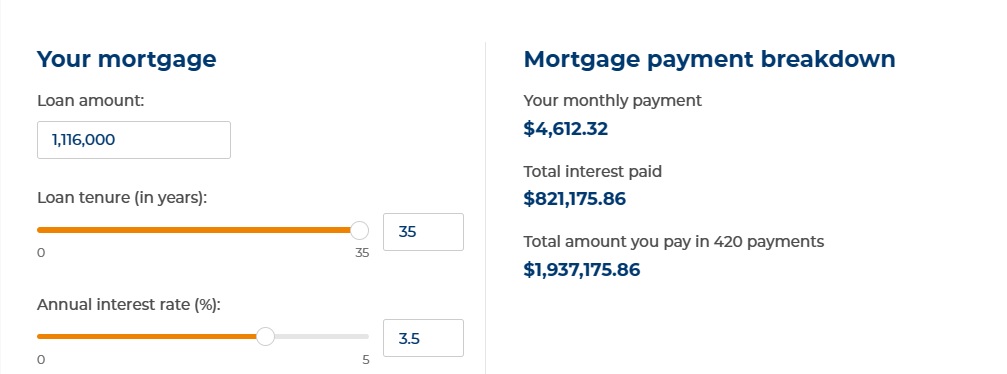
Task: Select the "Mortgage payment breakdown" heading
Action: [710, 60]
